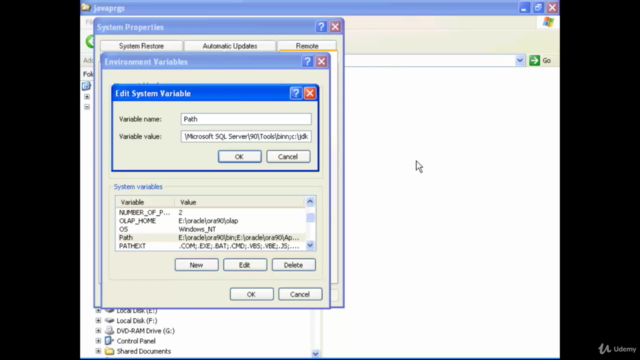
Task: Collapse the minus node near the top of the folder tree
Action: [x=87, y=107]
